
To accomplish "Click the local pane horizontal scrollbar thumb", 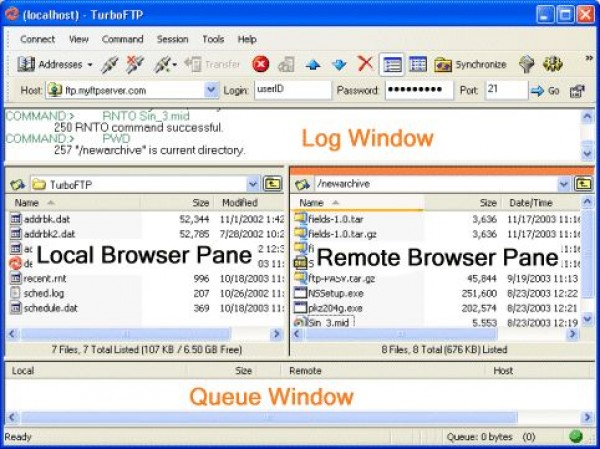I will tap(126, 334).
